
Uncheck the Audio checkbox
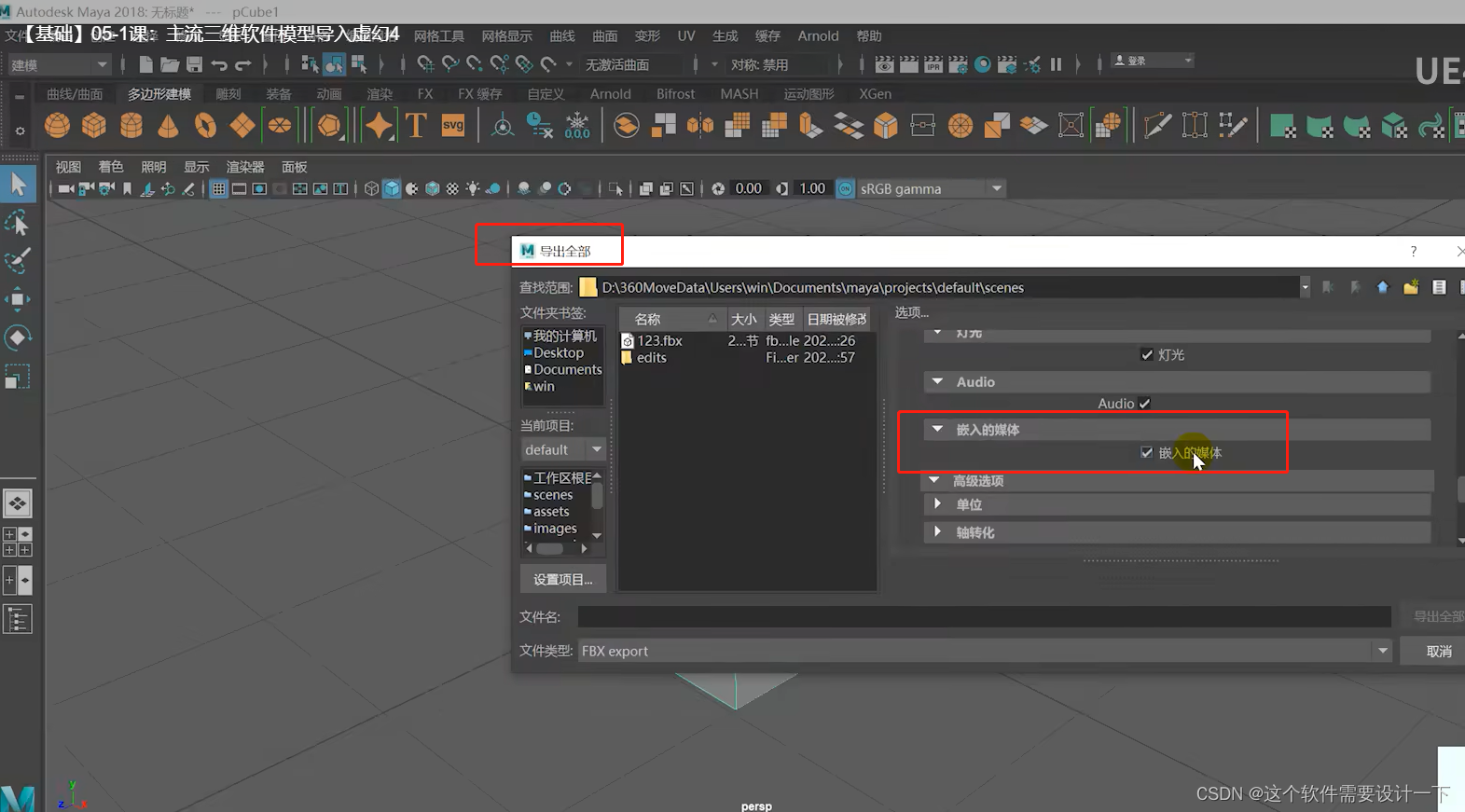click(x=1144, y=404)
